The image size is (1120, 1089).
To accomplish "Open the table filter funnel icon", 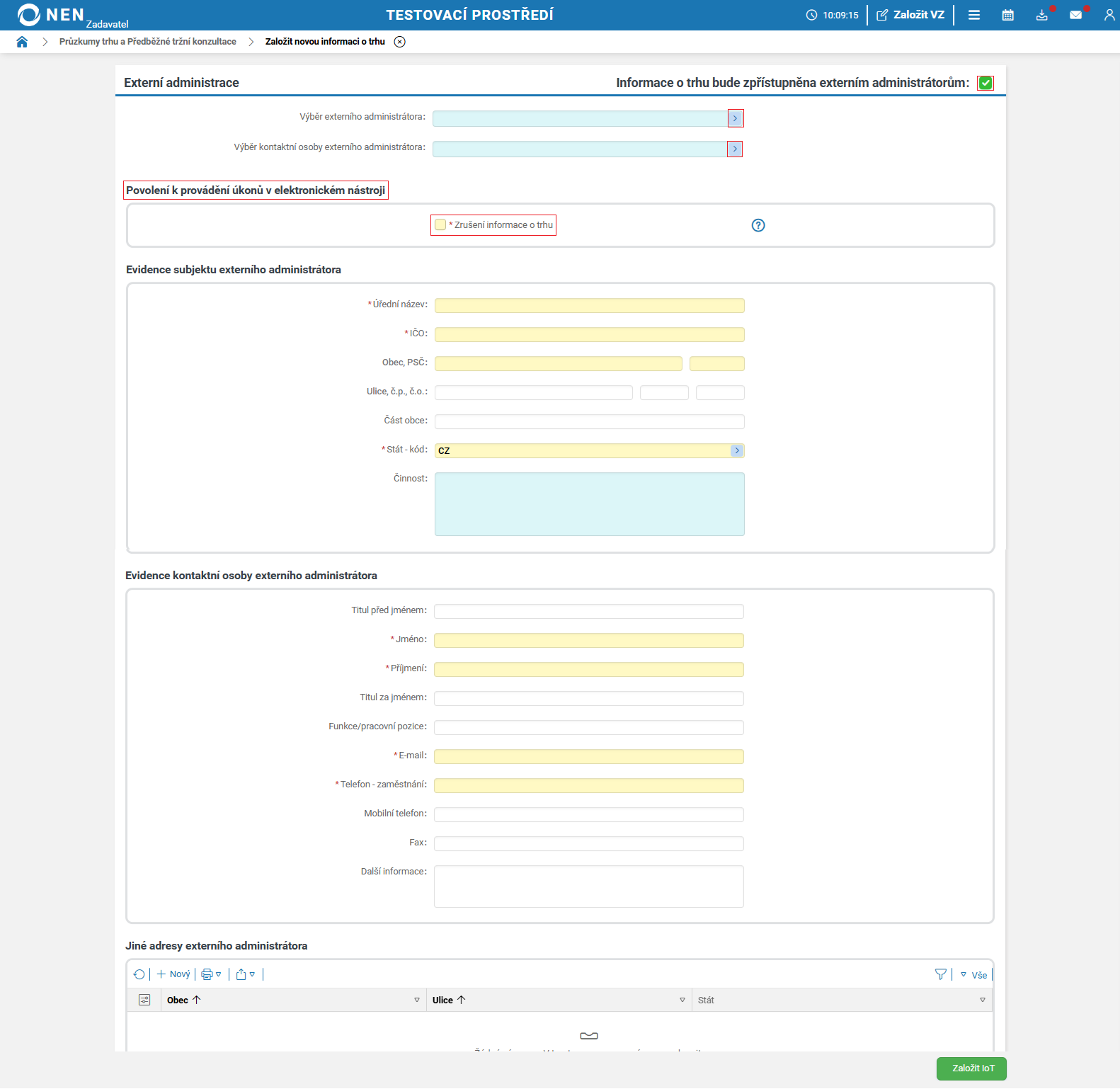I will [x=940, y=974].
